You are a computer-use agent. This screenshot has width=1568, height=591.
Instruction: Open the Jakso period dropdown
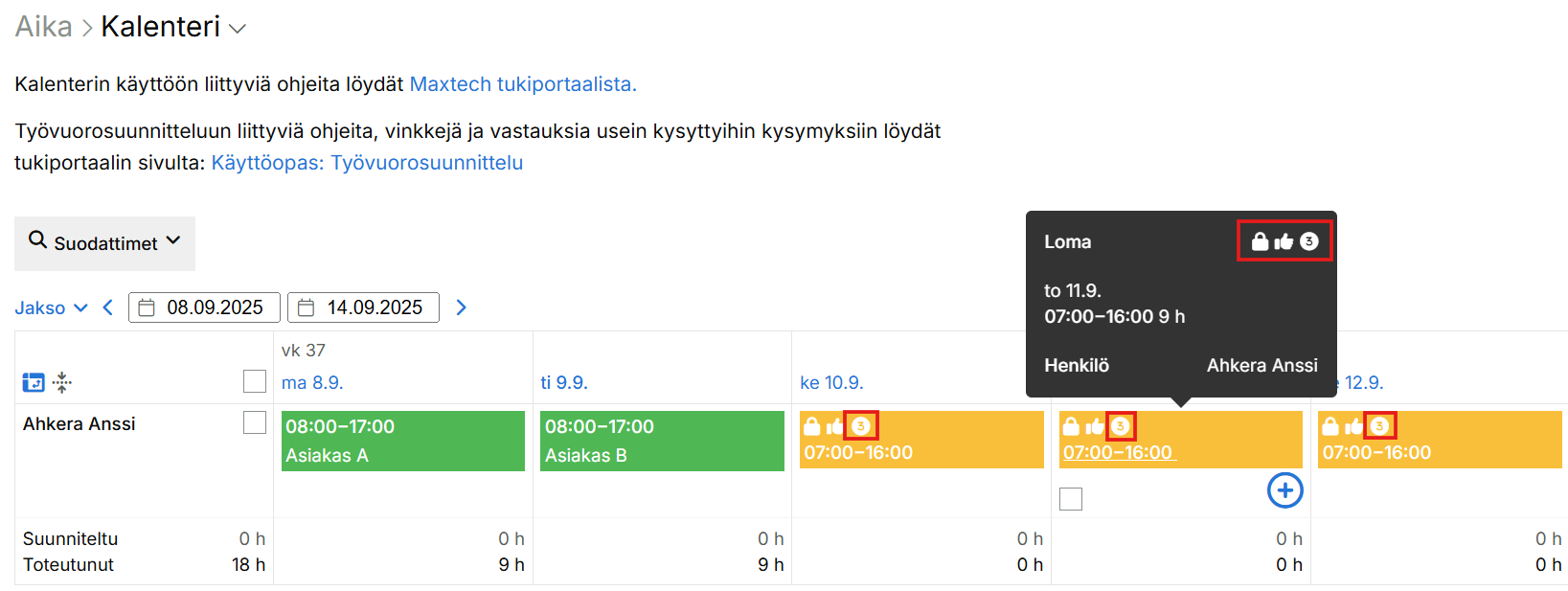[x=51, y=307]
